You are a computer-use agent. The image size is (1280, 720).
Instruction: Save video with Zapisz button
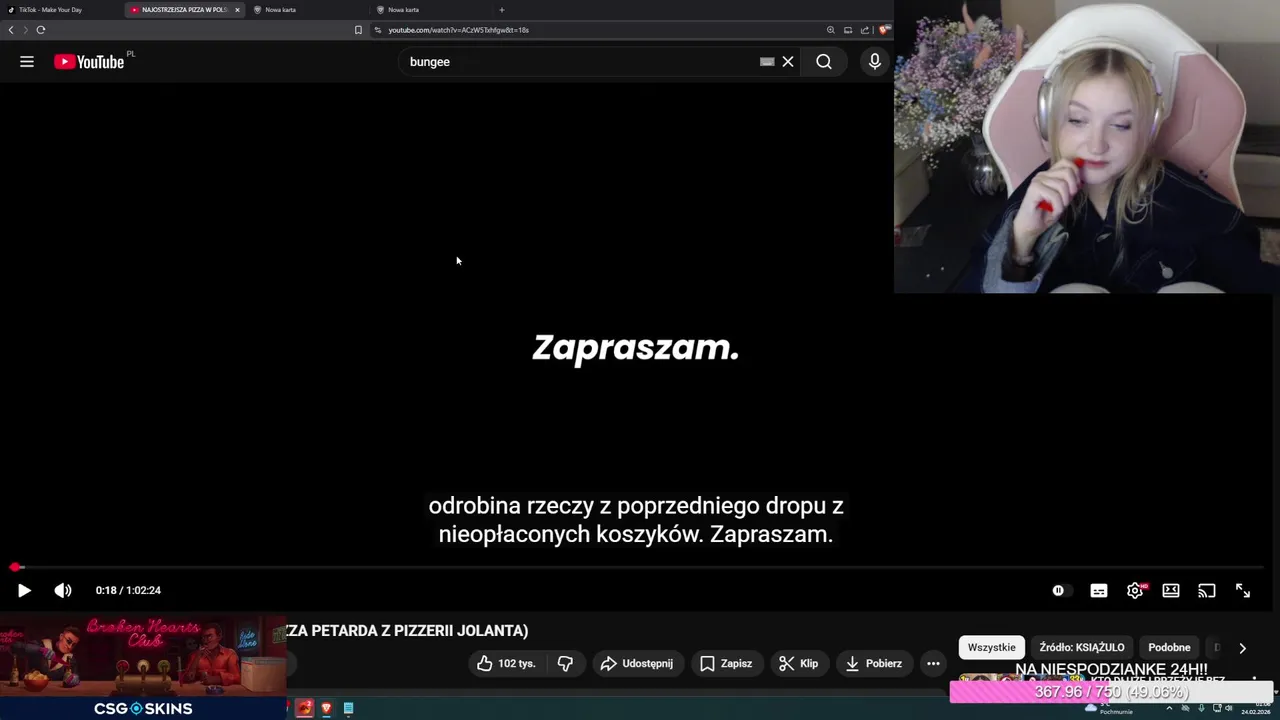(x=727, y=663)
